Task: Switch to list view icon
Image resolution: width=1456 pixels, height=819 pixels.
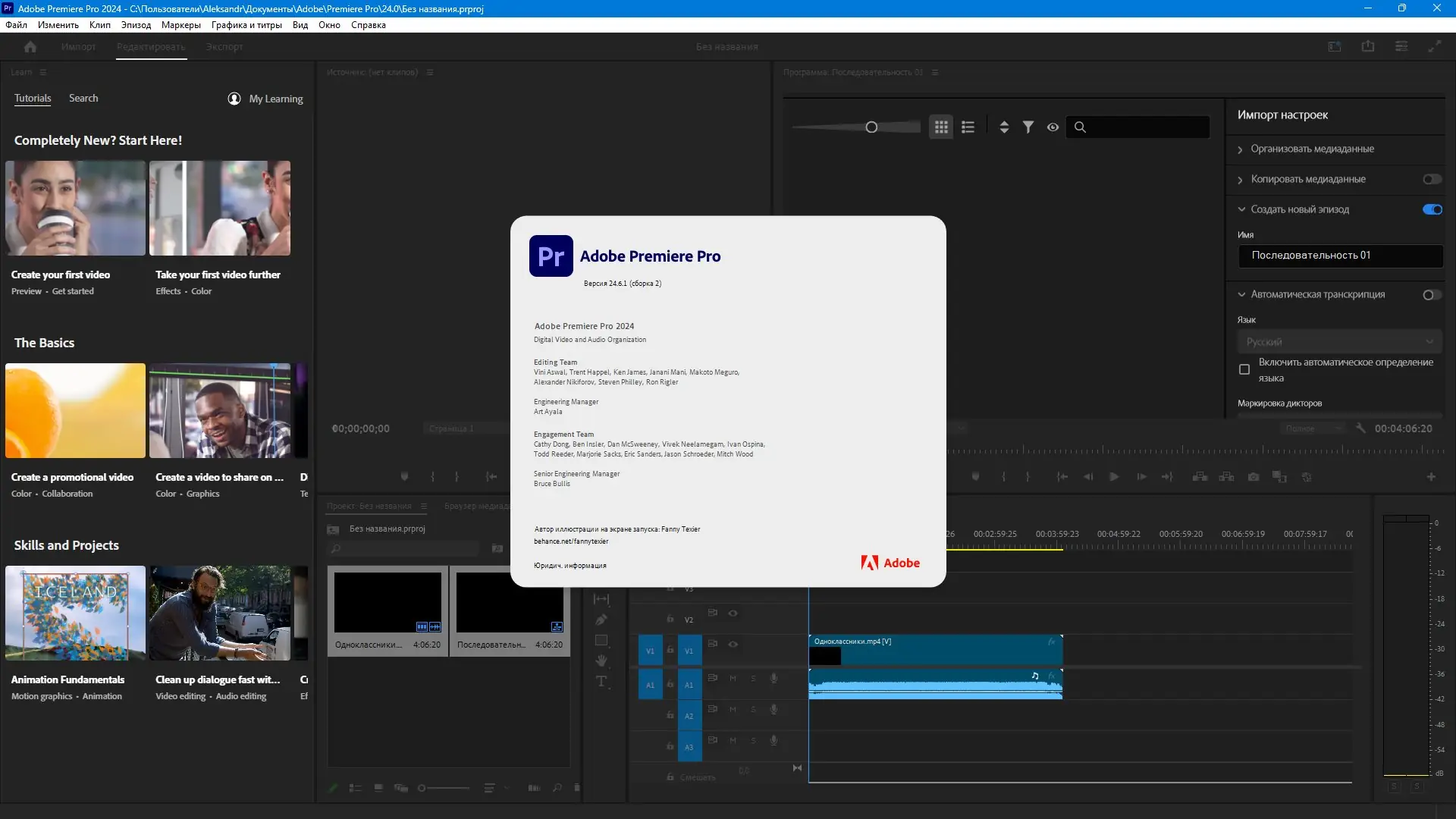Action: (x=968, y=127)
